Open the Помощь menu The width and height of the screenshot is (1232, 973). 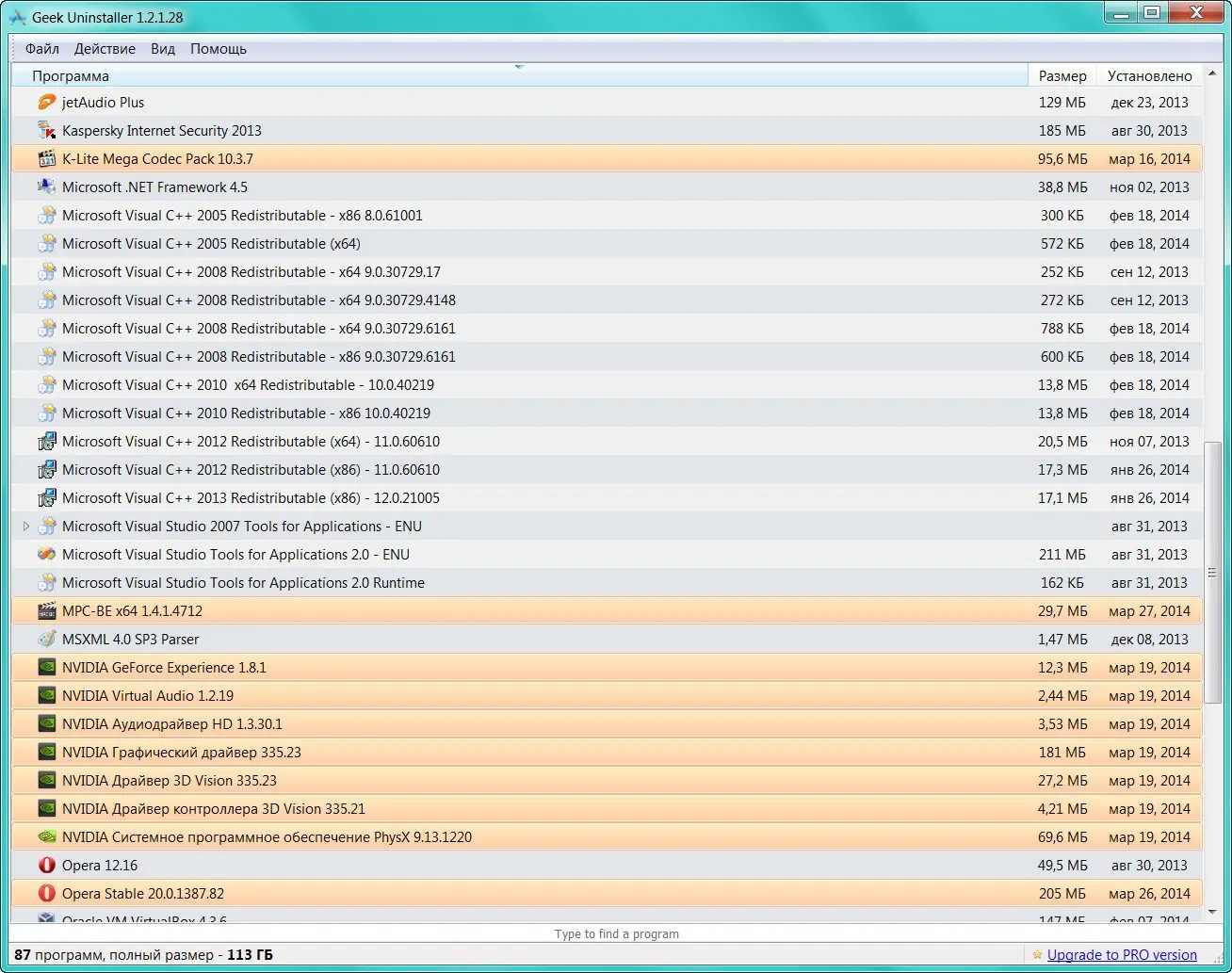[x=219, y=49]
